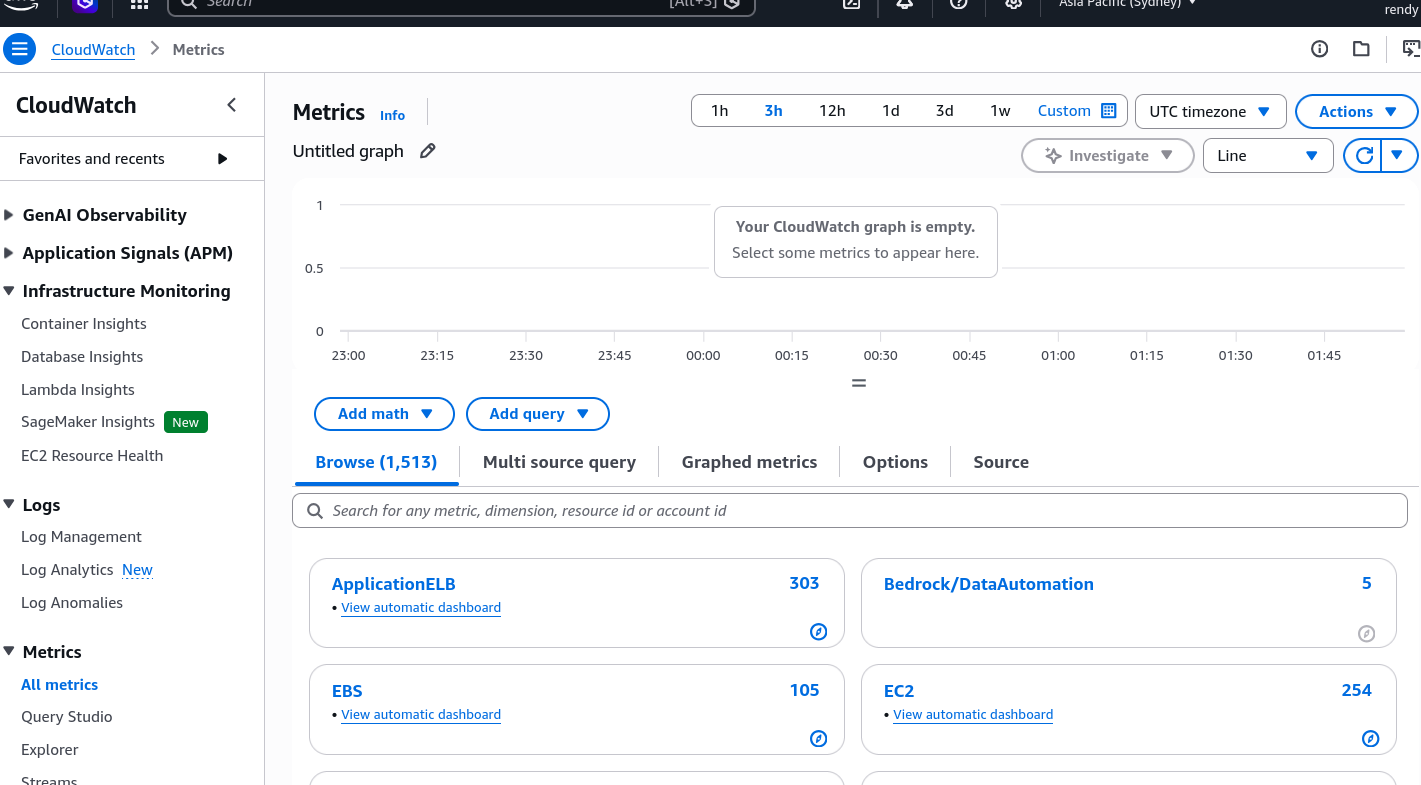Open the Graphed metrics tab
The width and height of the screenshot is (1421, 785).
pos(749,462)
